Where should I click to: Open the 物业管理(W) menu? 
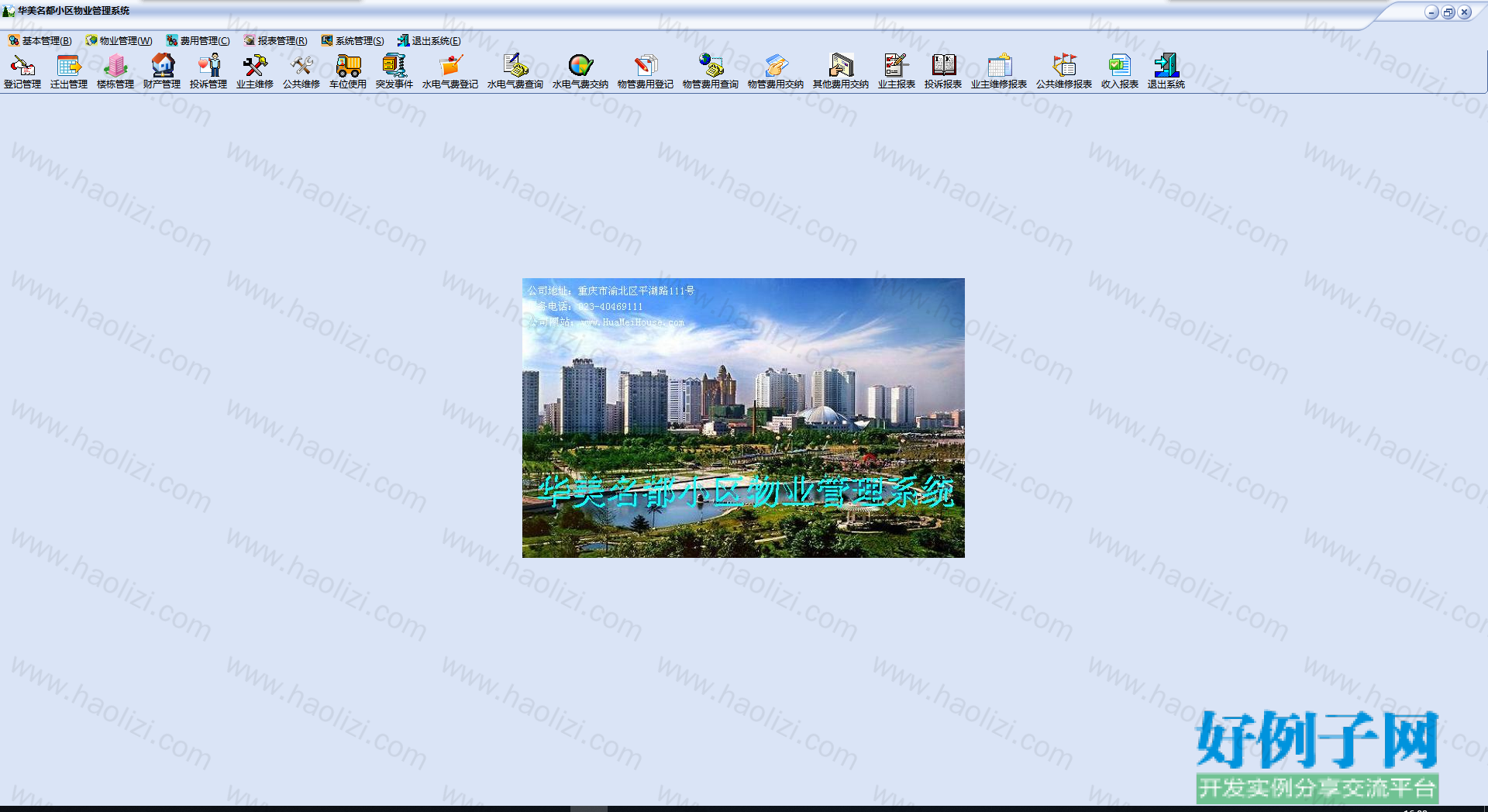pos(119,40)
